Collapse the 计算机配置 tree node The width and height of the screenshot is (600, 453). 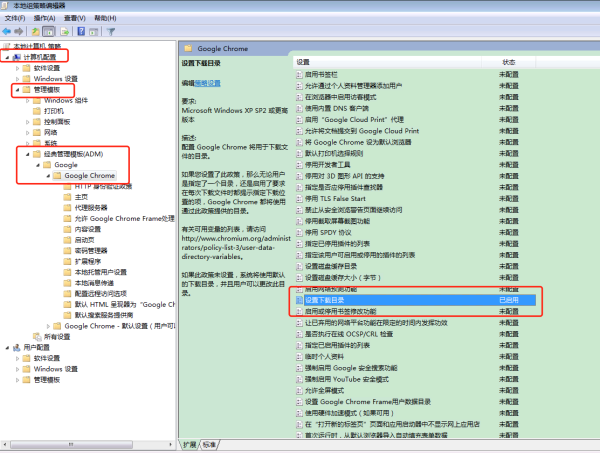point(5,57)
